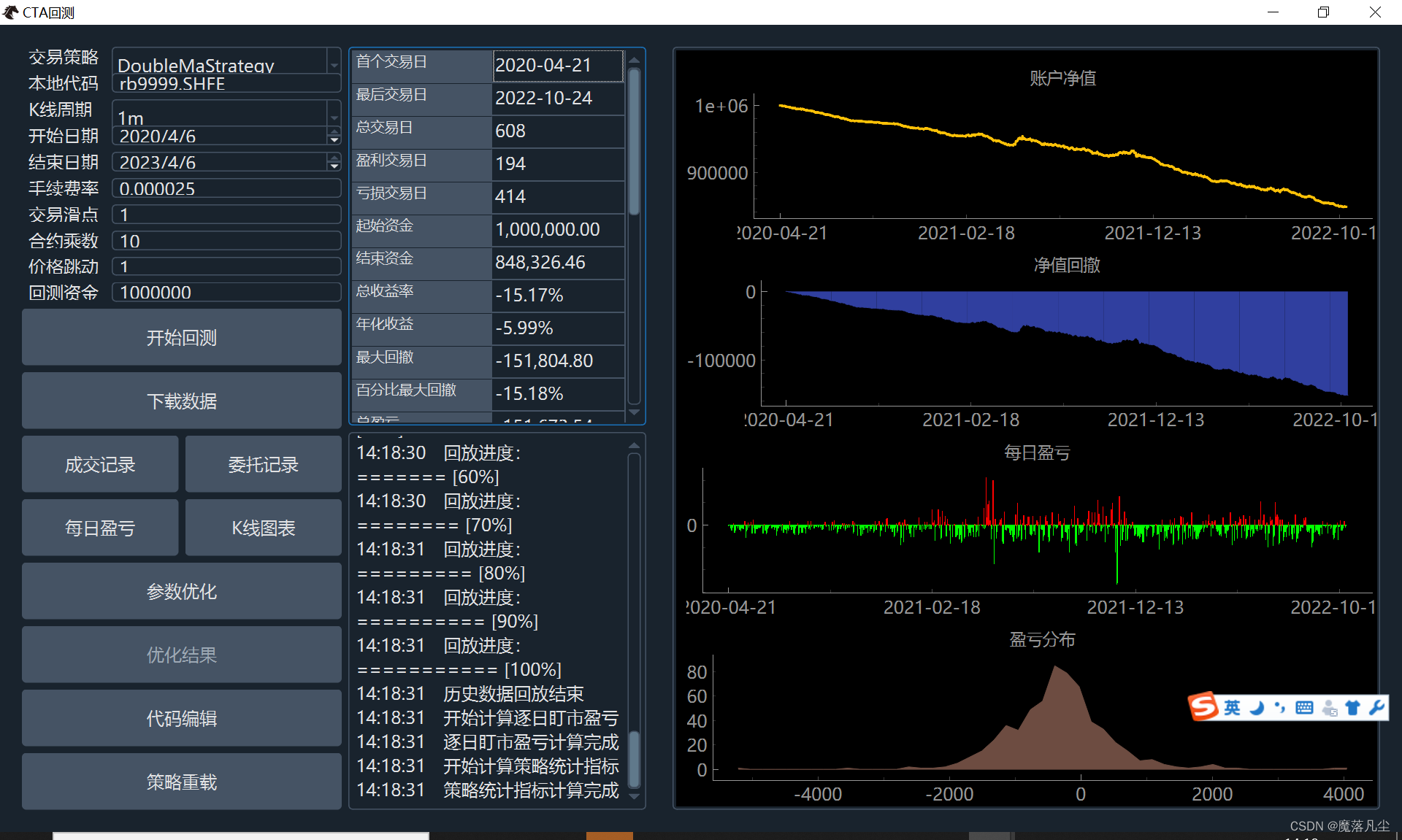The height and width of the screenshot is (840, 1402).
Task: Expand the 交易策略 strategy dropdown
Action: pyautogui.click(x=334, y=64)
